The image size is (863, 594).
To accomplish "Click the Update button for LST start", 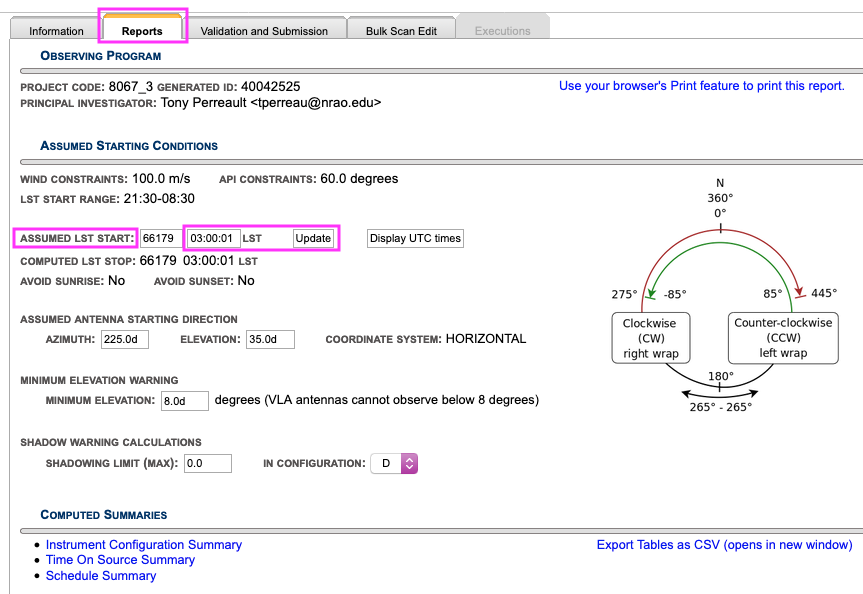I will click(x=313, y=238).
